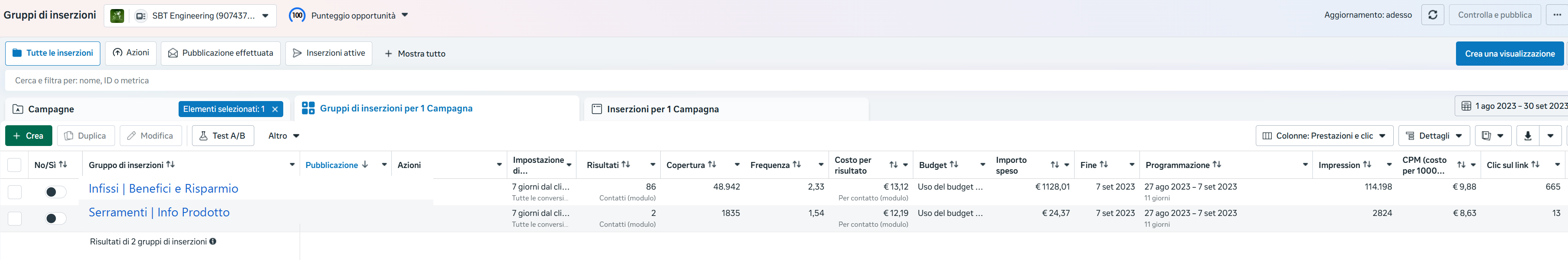
Task: Sort by Risultati column arrows
Action: click(x=626, y=165)
